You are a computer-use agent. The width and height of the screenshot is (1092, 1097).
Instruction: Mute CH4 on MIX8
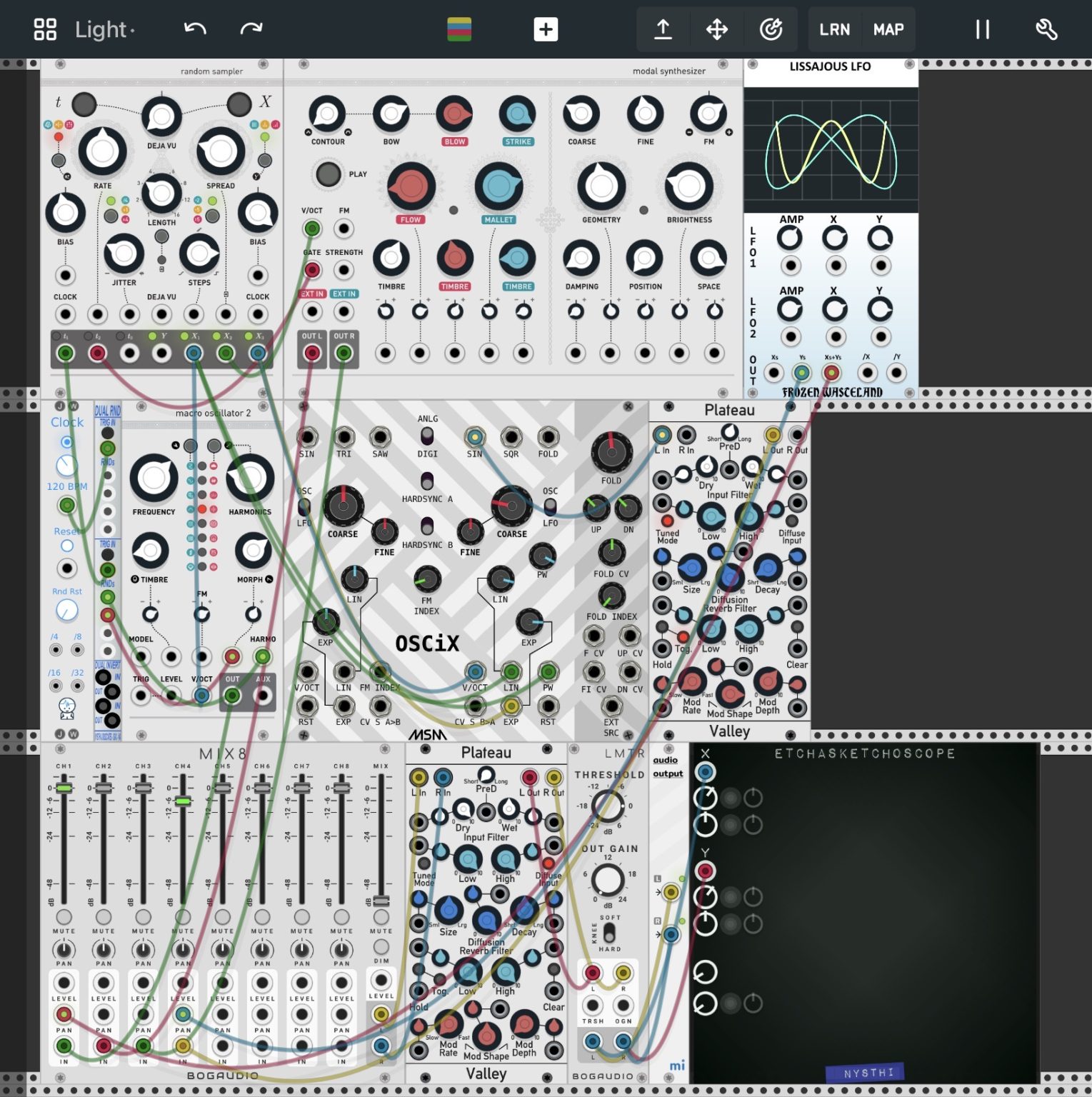click(183, 916)
